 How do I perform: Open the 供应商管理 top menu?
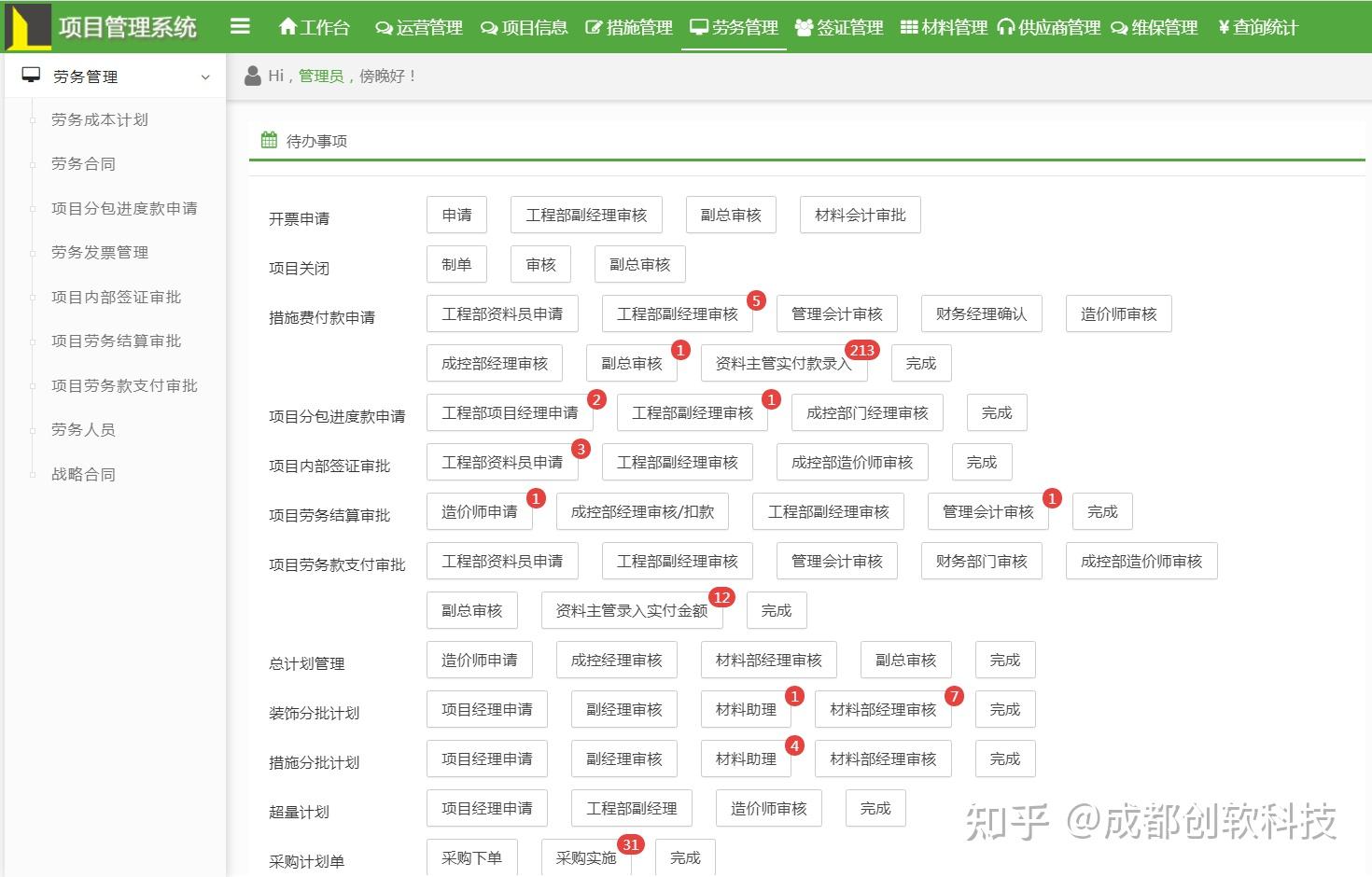(x=1049, y=27)
